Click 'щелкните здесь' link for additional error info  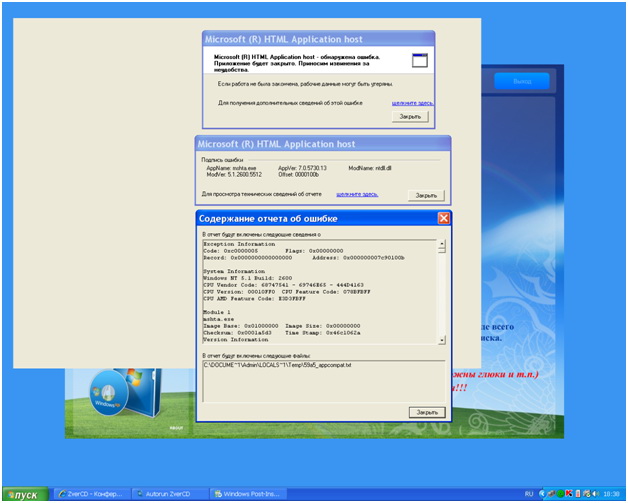413,103
